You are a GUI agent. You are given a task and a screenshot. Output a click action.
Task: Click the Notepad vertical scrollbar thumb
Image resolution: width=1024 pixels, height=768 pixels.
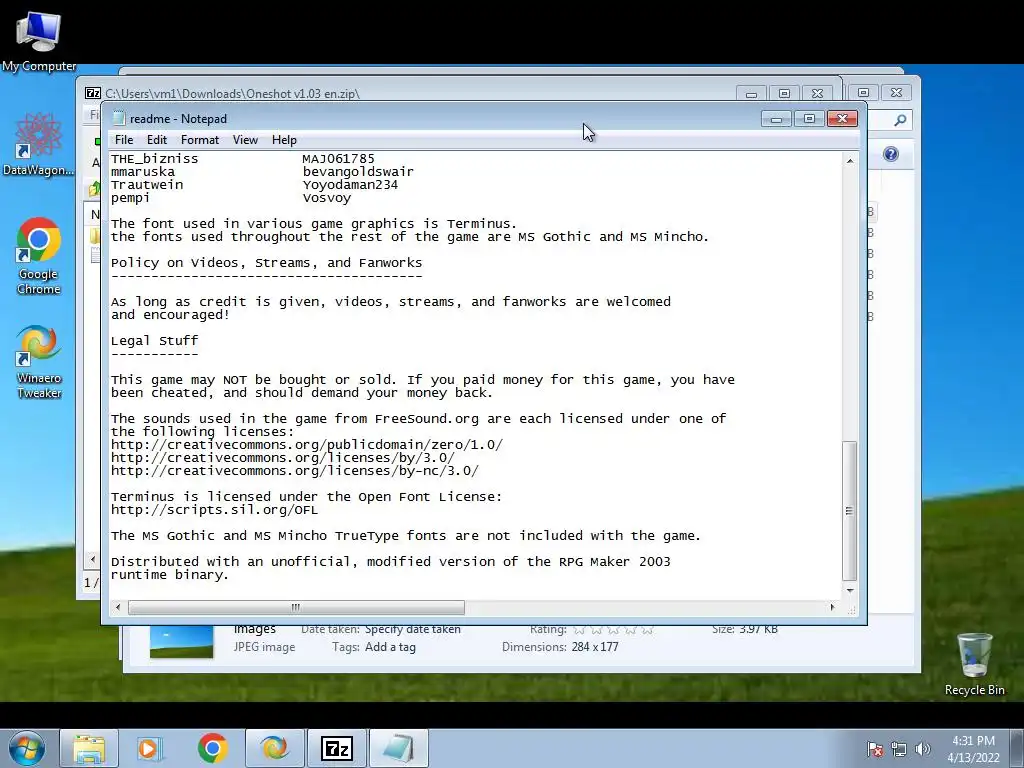(x=850, y=511)
